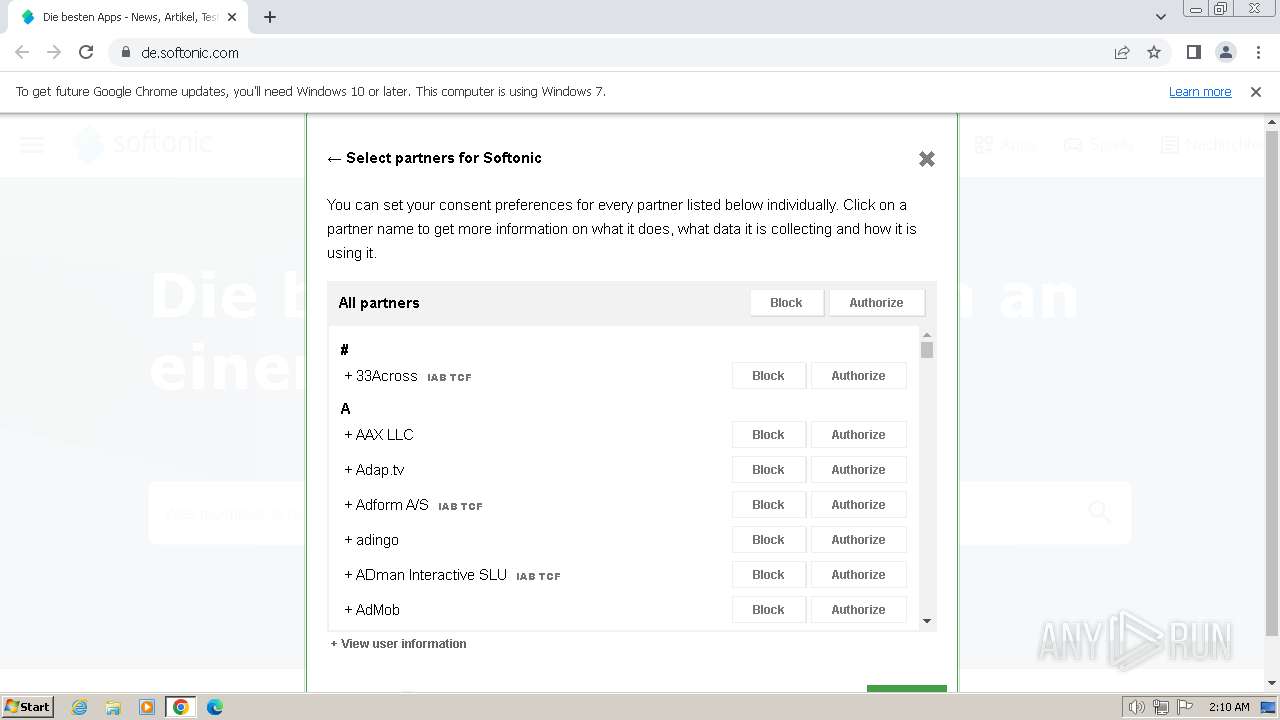The width and height of the screenshot is (1280, 720).
Task: Expand ADman Interactive SLU details
Action: pos(425,575)
